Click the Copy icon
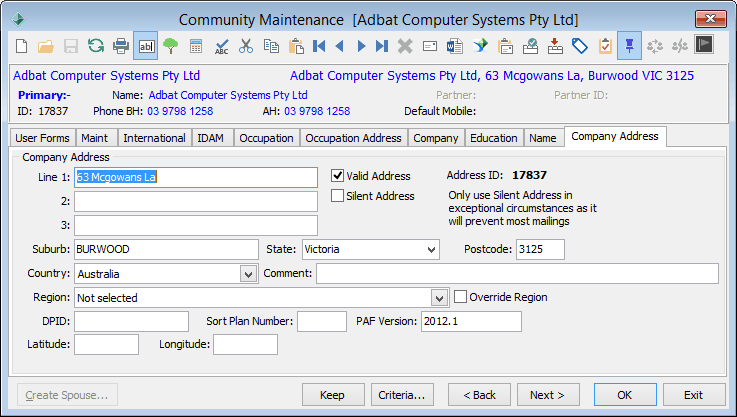This screenshot has height=417, width=737. click(271, 46)
